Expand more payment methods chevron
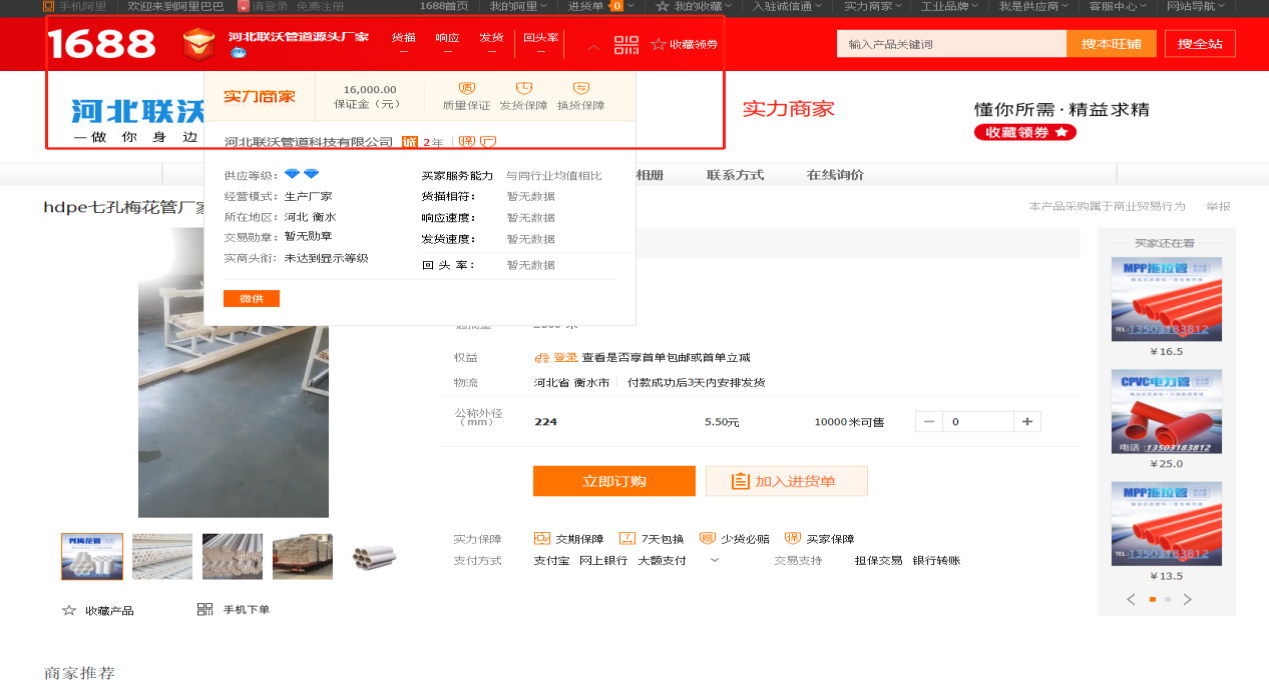The image size is (1269, 691). point(714,560)
